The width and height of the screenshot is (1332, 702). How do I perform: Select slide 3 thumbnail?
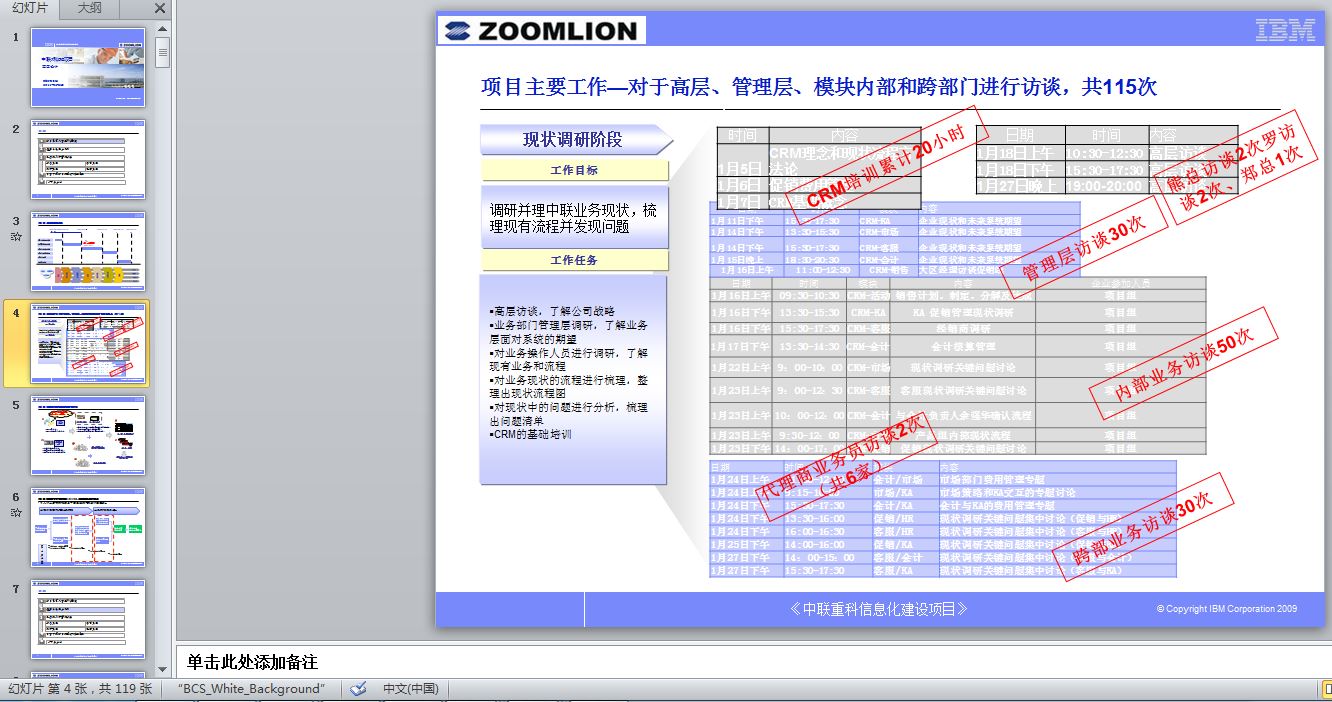click(x=88, y=251)
